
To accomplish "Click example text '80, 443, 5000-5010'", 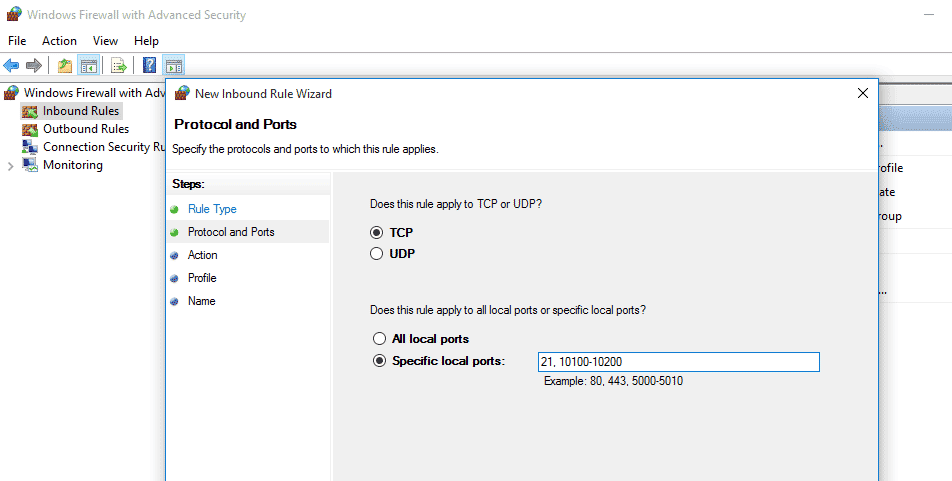I will [636, 381].
